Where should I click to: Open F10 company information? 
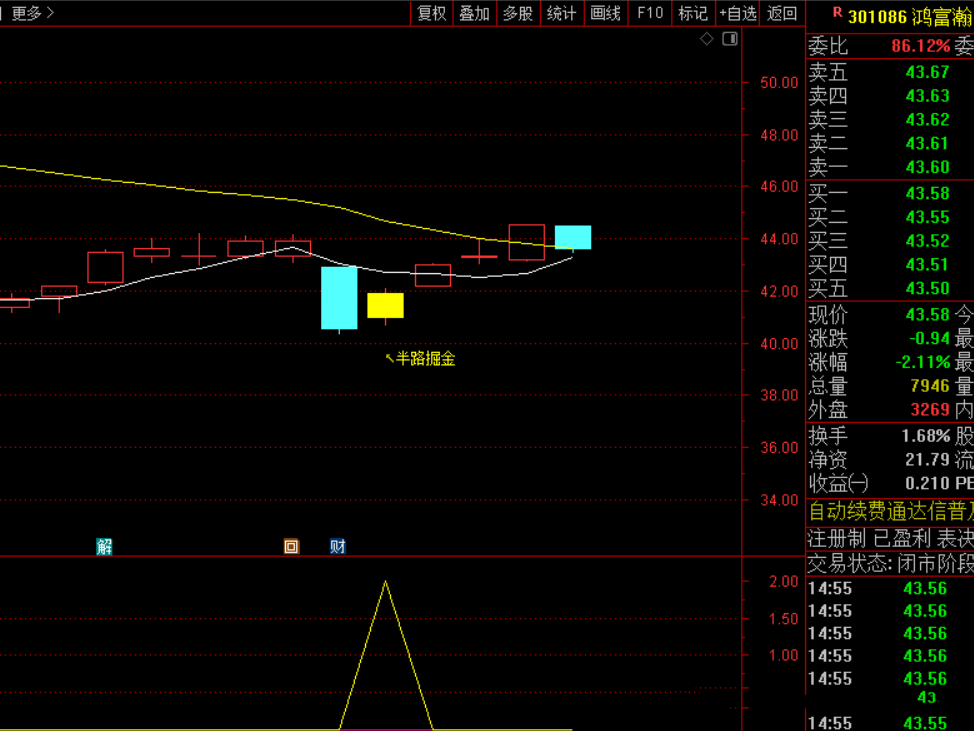tap(650, 13)
